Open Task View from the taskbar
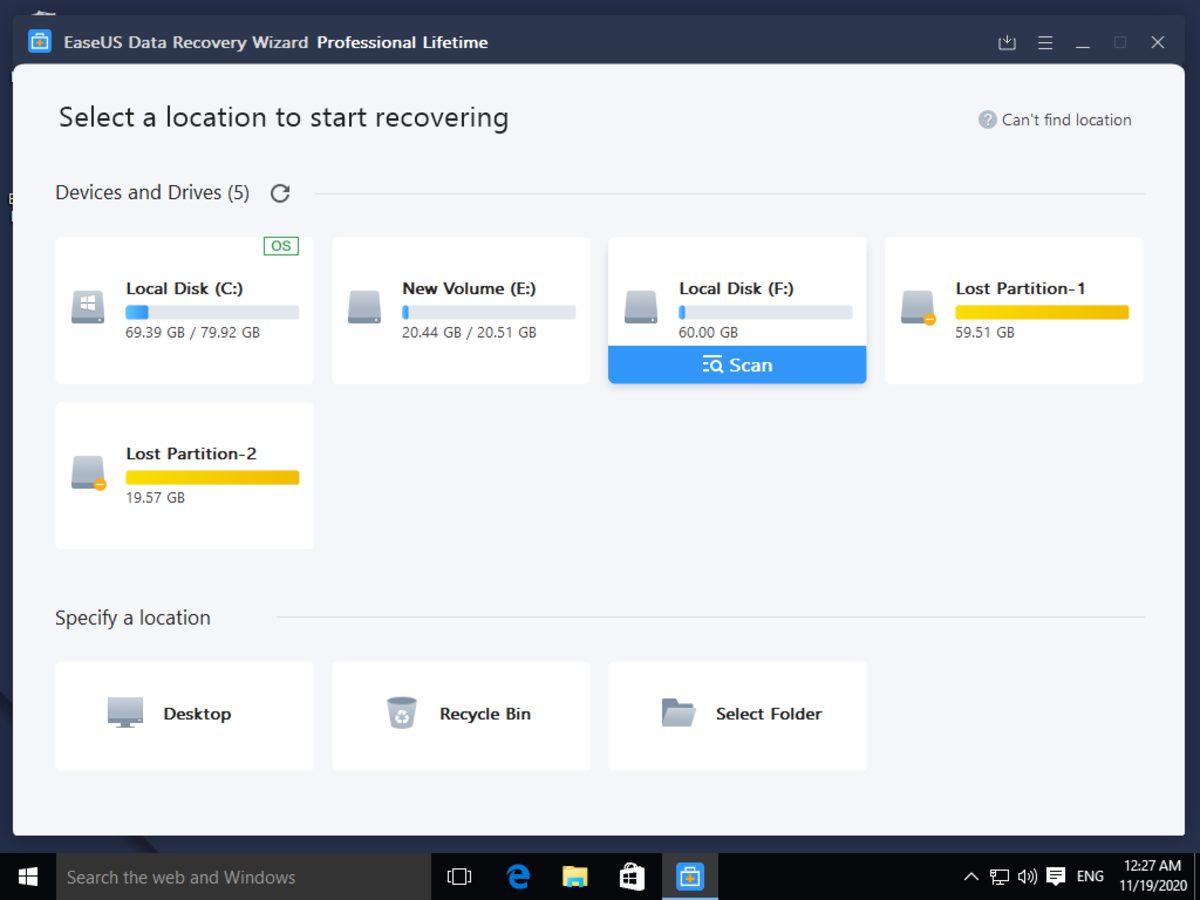Screen dimensions: 1200x900 [x=459, y=877]
